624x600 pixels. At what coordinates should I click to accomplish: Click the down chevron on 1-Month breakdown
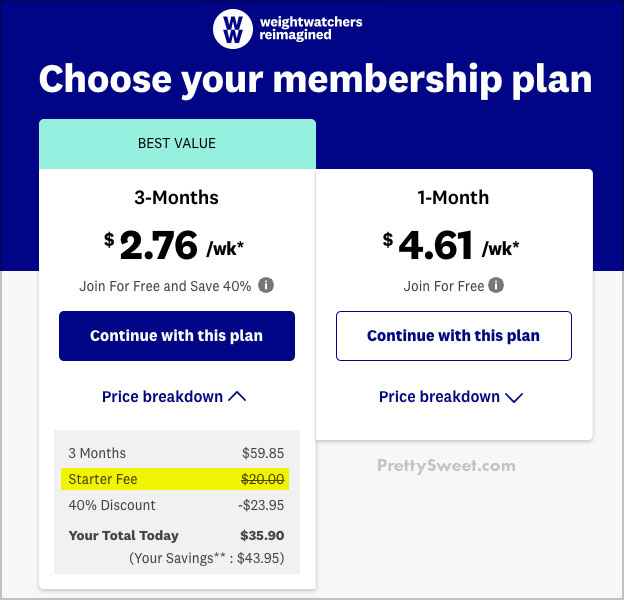514,397
